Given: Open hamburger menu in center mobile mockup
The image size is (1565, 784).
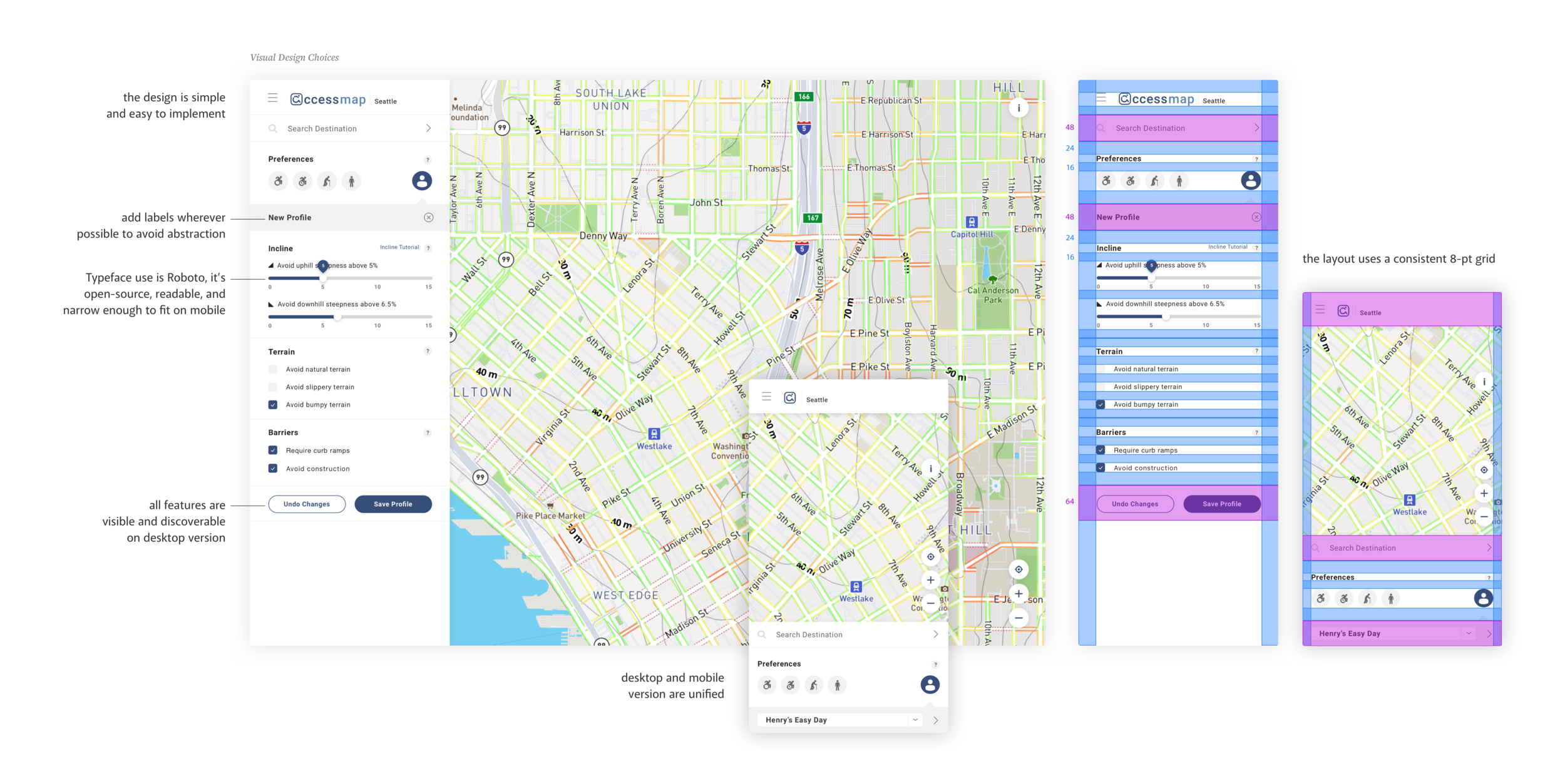Looking at the screenshot, I should (766, 397).
